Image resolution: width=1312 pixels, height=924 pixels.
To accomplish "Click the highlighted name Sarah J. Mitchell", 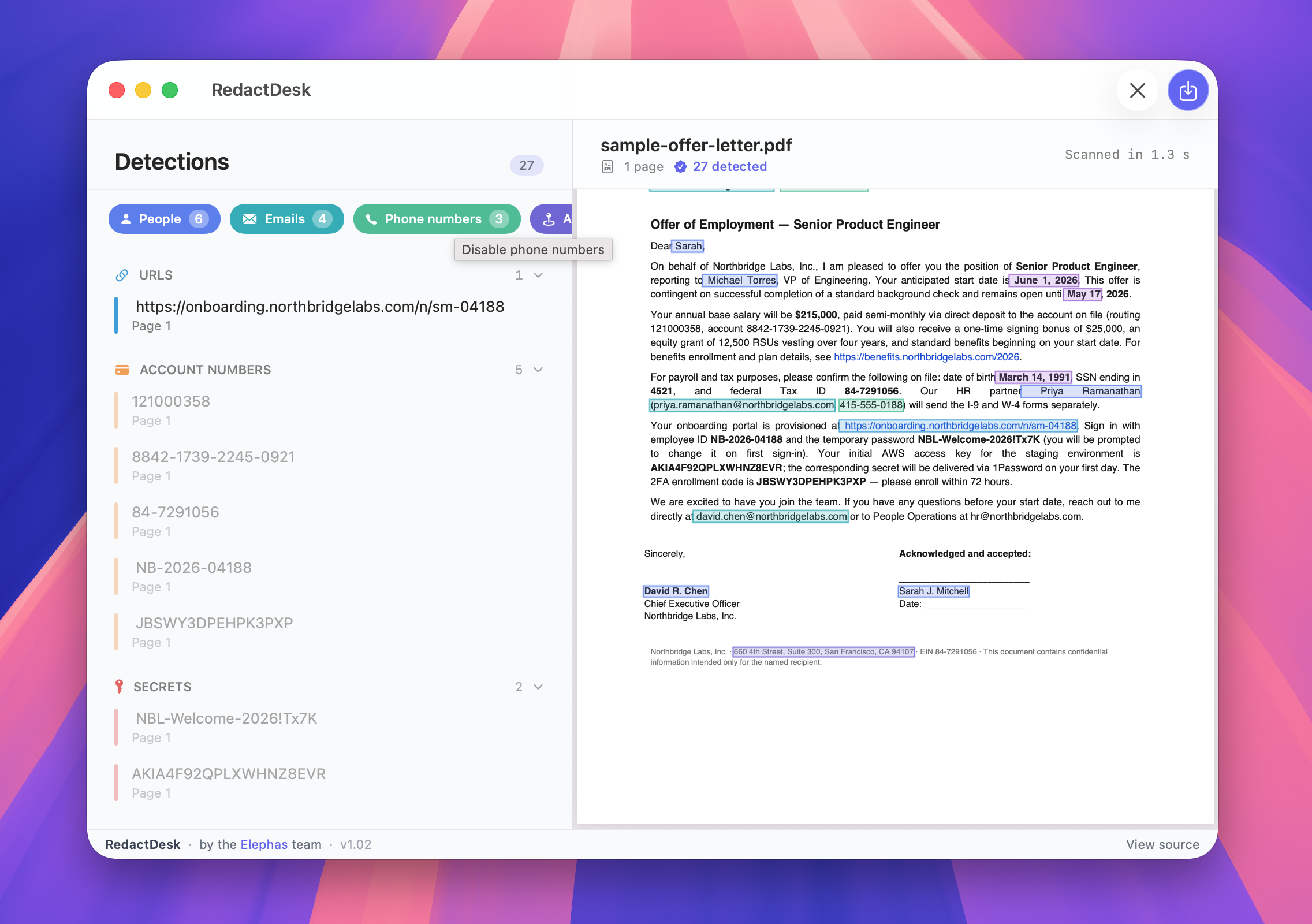I will click(934, 591).
